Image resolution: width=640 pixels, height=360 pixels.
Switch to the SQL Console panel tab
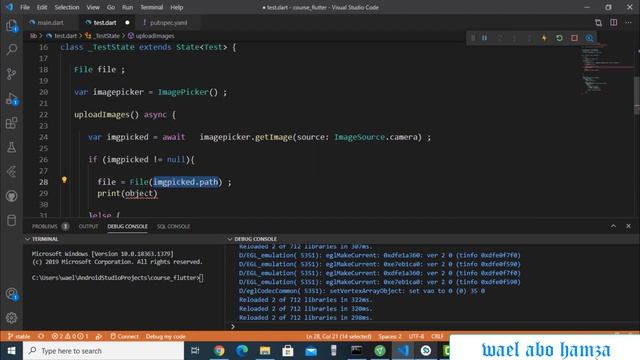(x=173, y=226)
